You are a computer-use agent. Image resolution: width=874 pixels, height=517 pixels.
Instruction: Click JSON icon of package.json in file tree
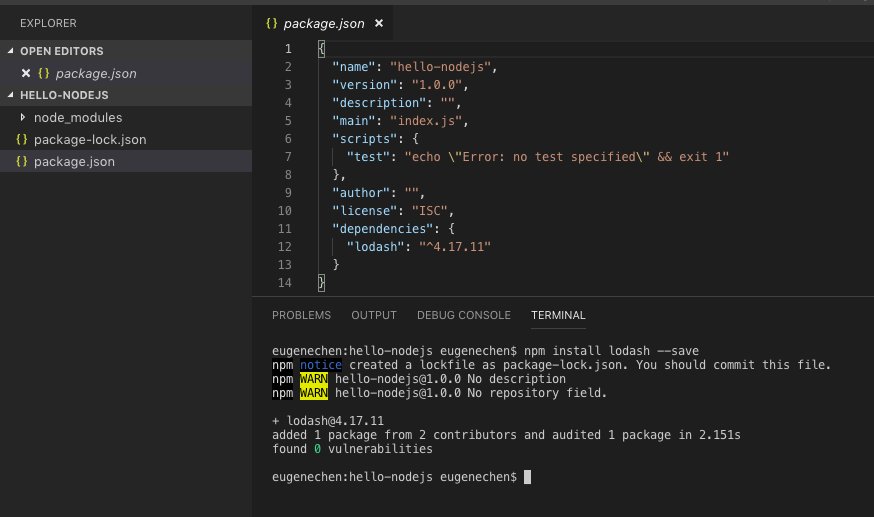(x=22, y=162)
